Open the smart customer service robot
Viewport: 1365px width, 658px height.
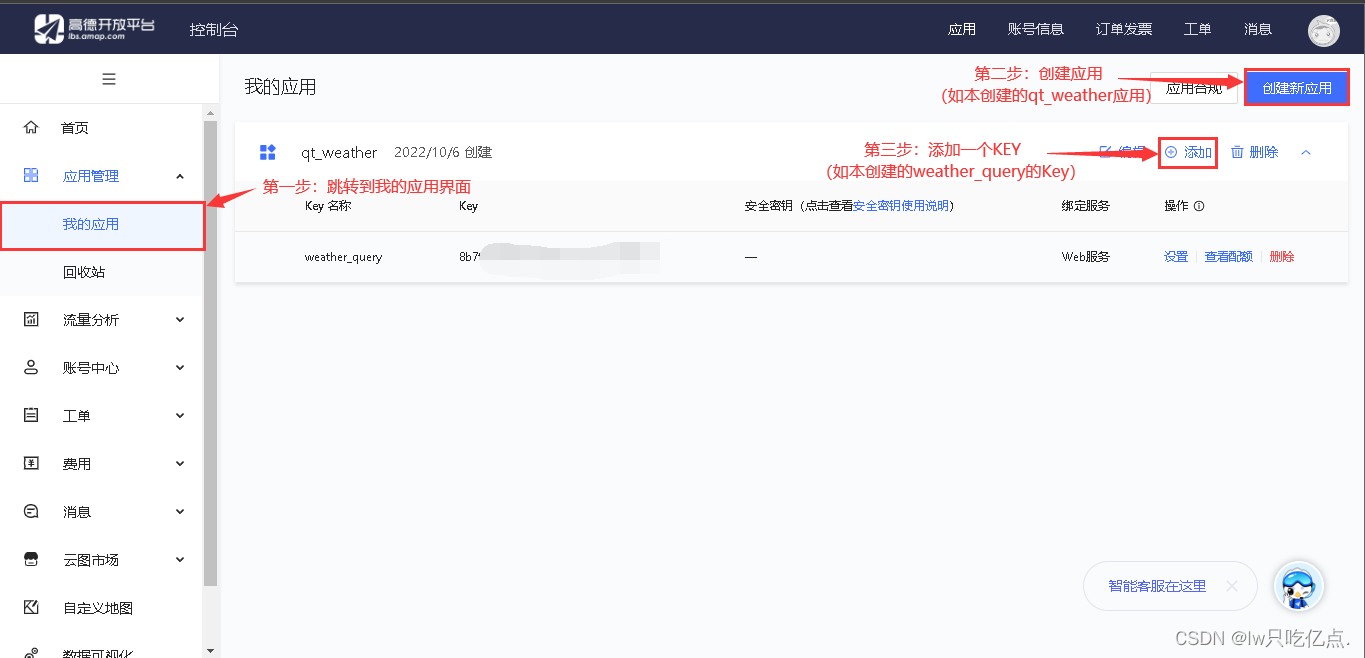click(x=1298, y=586)
